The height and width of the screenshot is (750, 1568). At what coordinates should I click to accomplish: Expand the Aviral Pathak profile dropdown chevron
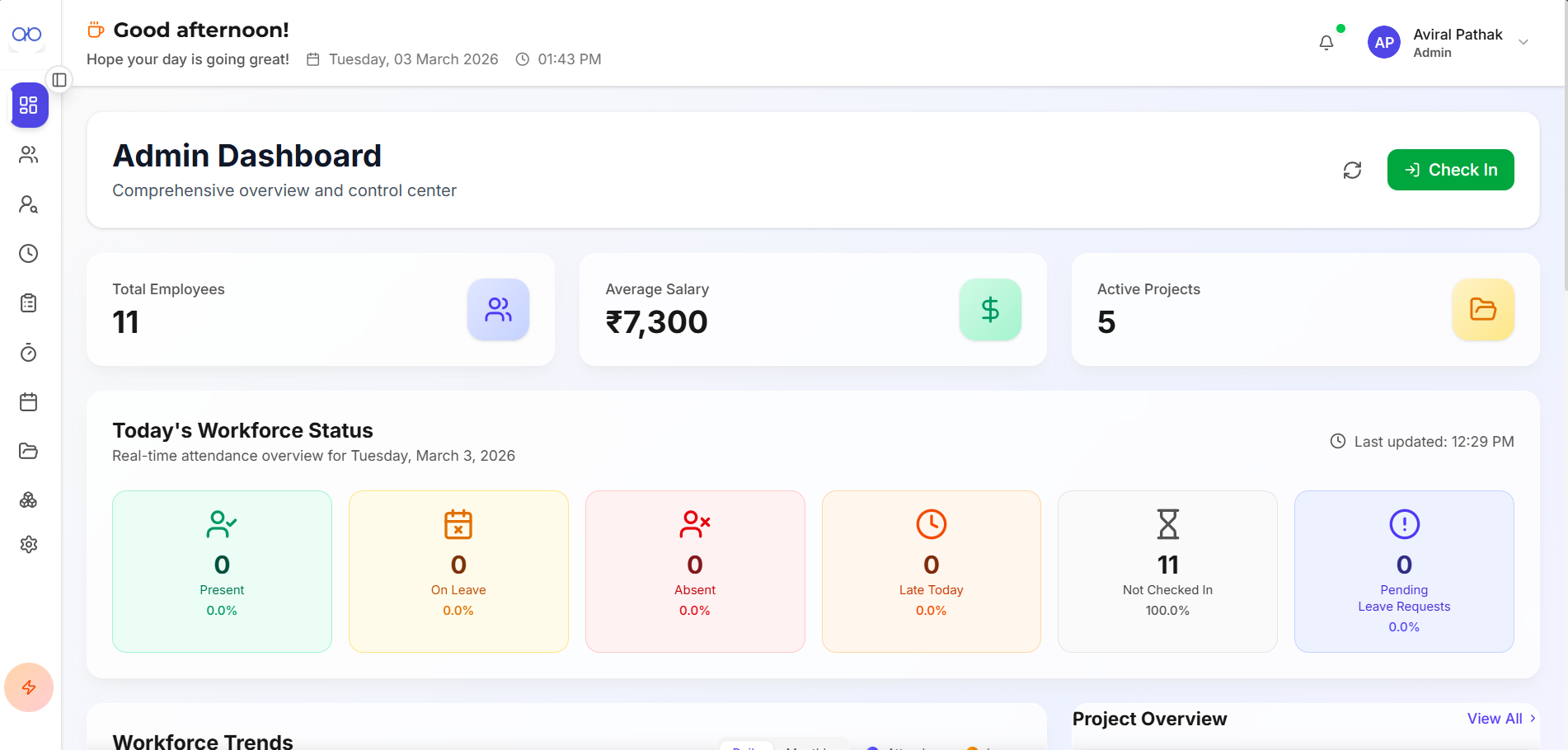tap(1523, 43)
